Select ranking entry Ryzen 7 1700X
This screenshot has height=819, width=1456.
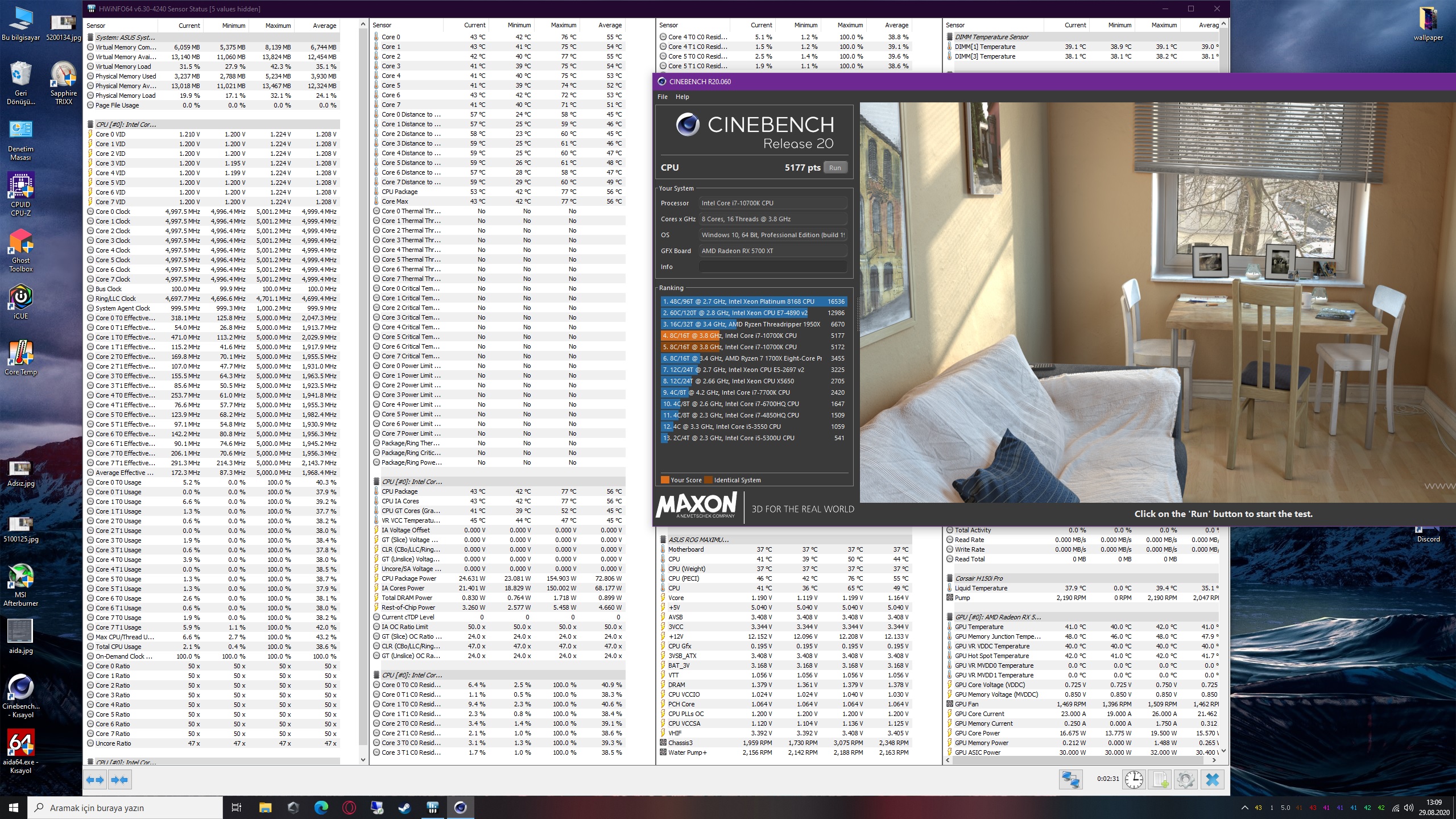point(754,358)
